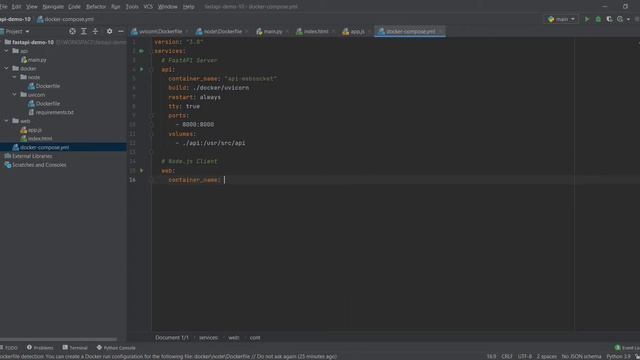Open the VCS menu
The image size is (640, 360).
tap(148, 7)
